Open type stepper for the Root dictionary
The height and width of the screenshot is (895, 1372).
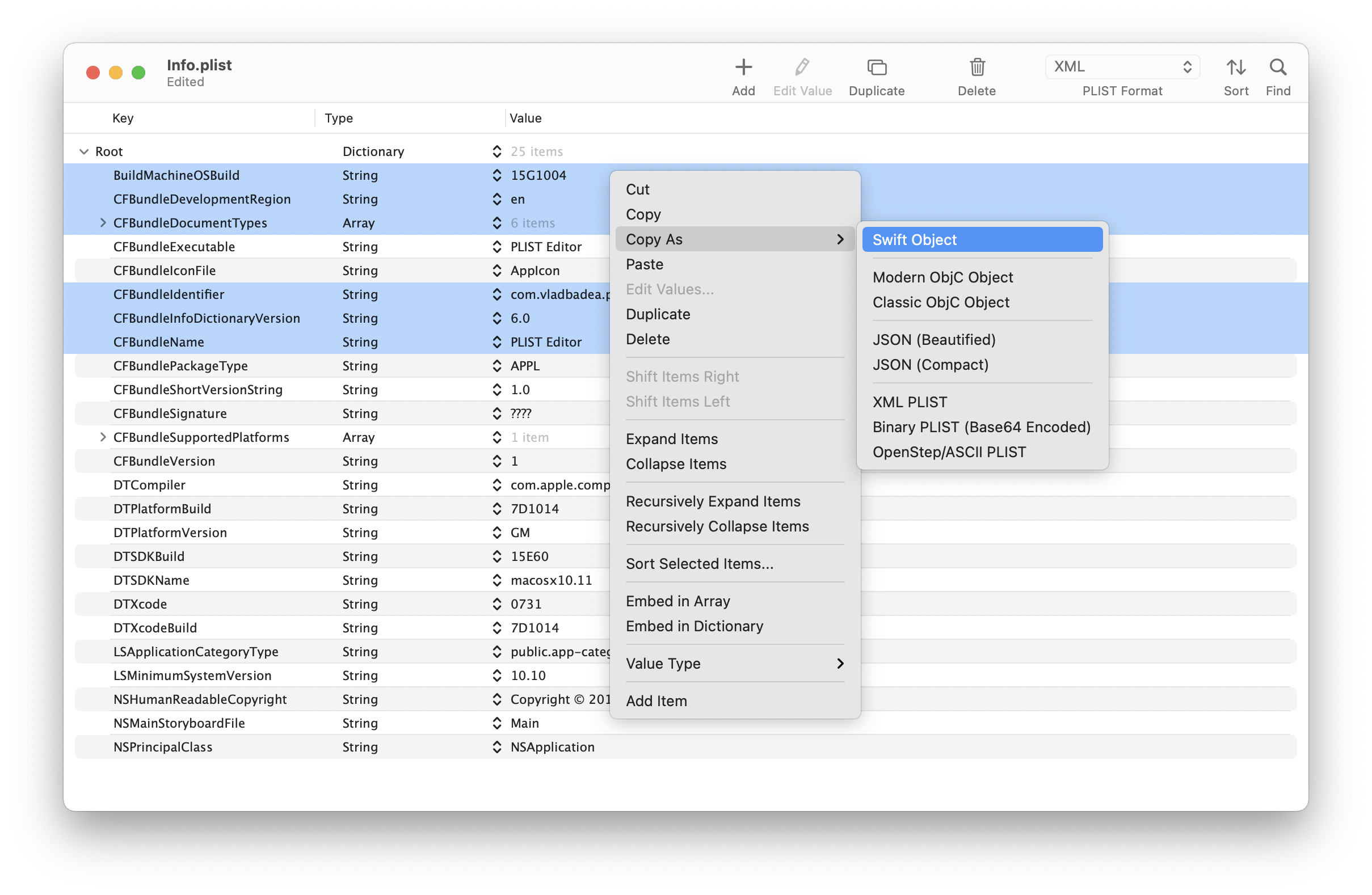tap(496, 151)
